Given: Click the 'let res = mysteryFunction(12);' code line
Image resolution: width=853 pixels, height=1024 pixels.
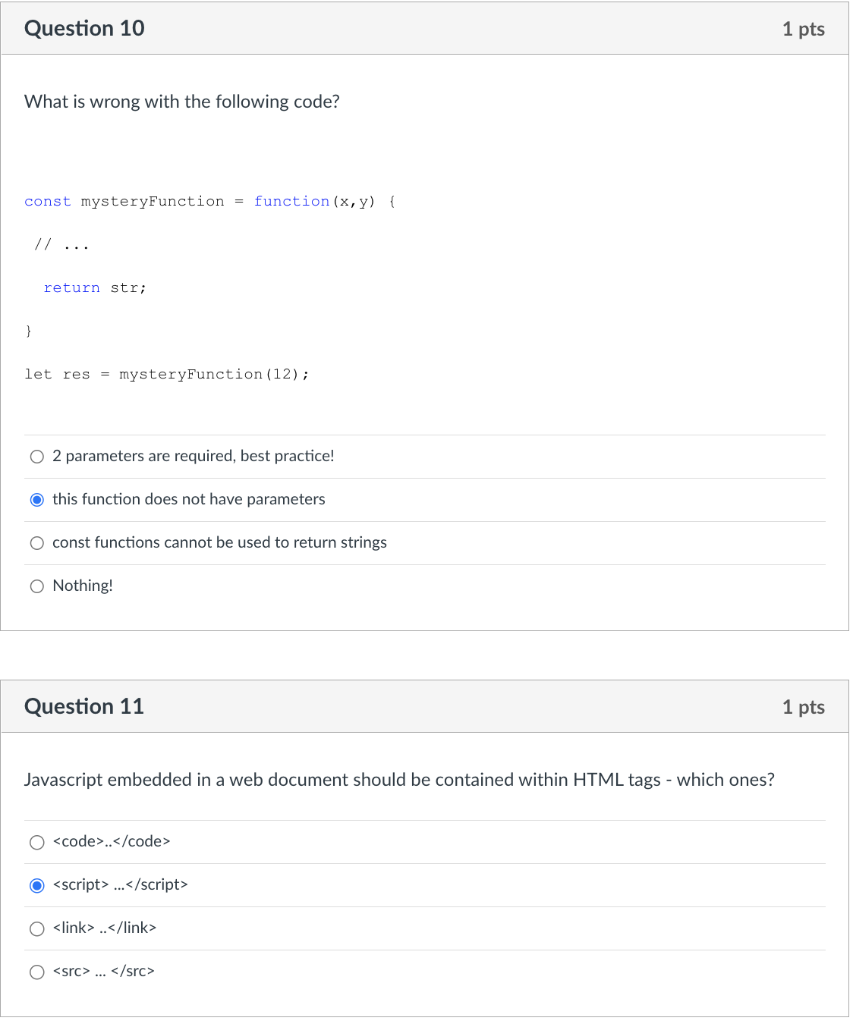Looking at the screenshot, I should point(167,374).
